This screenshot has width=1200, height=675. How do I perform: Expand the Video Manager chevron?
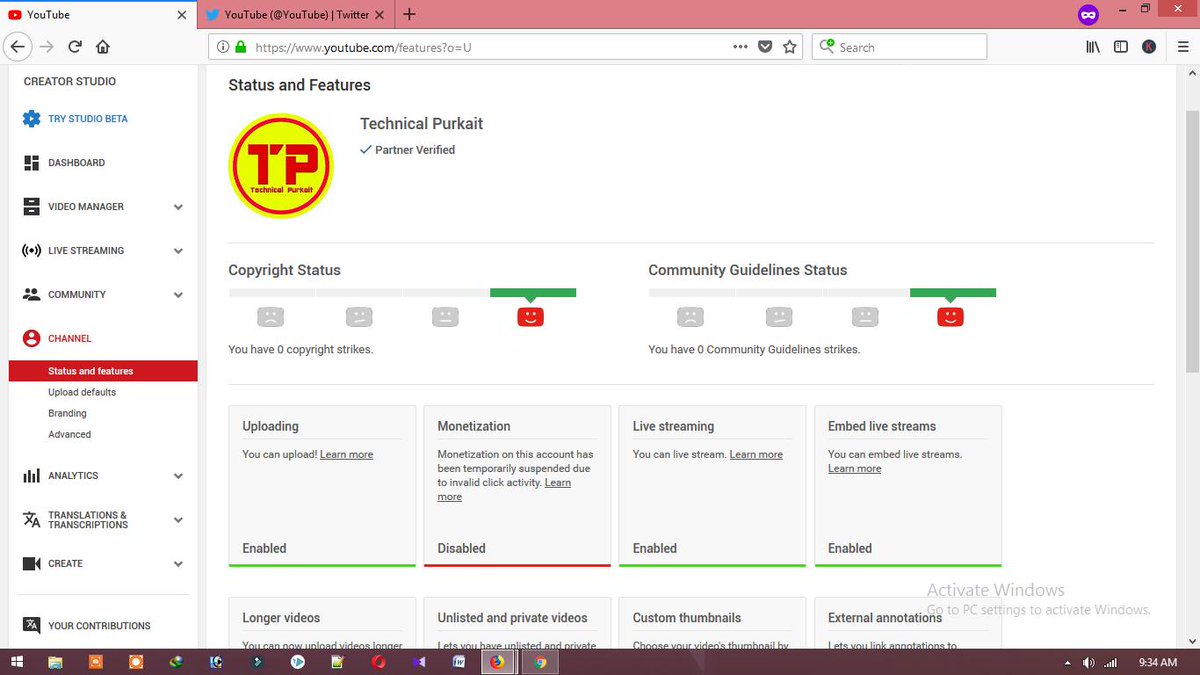(x=178, y=207)
